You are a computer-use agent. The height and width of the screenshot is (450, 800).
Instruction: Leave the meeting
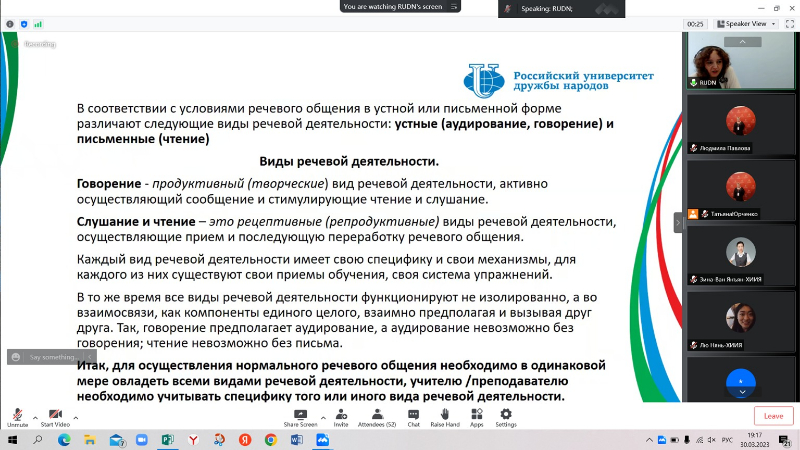[773, 416]
